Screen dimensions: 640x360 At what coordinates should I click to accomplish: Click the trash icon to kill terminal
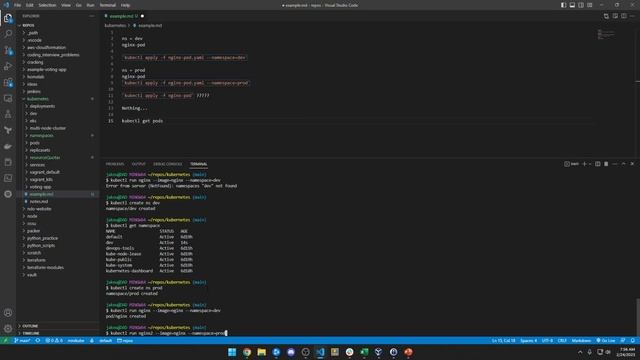point(606,164)
